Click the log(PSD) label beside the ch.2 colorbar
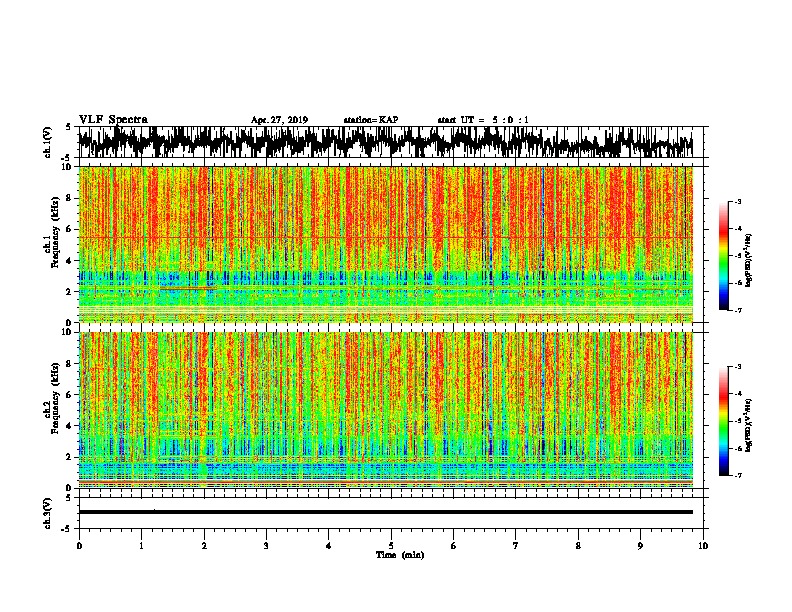Screen dimensions: 792x612 click(x=749, y=425)
